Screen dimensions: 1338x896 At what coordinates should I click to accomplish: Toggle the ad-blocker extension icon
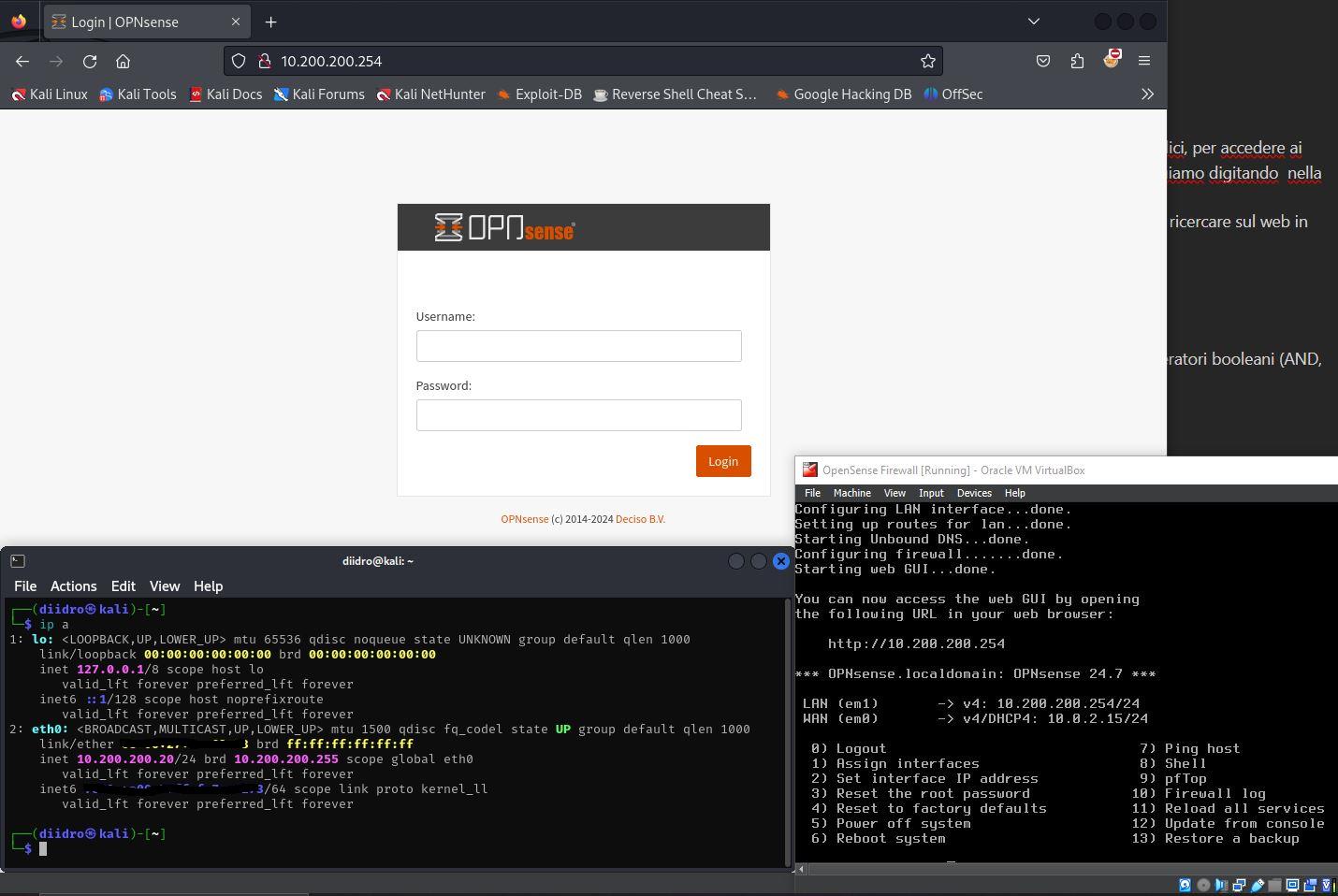click(1112, 60)
